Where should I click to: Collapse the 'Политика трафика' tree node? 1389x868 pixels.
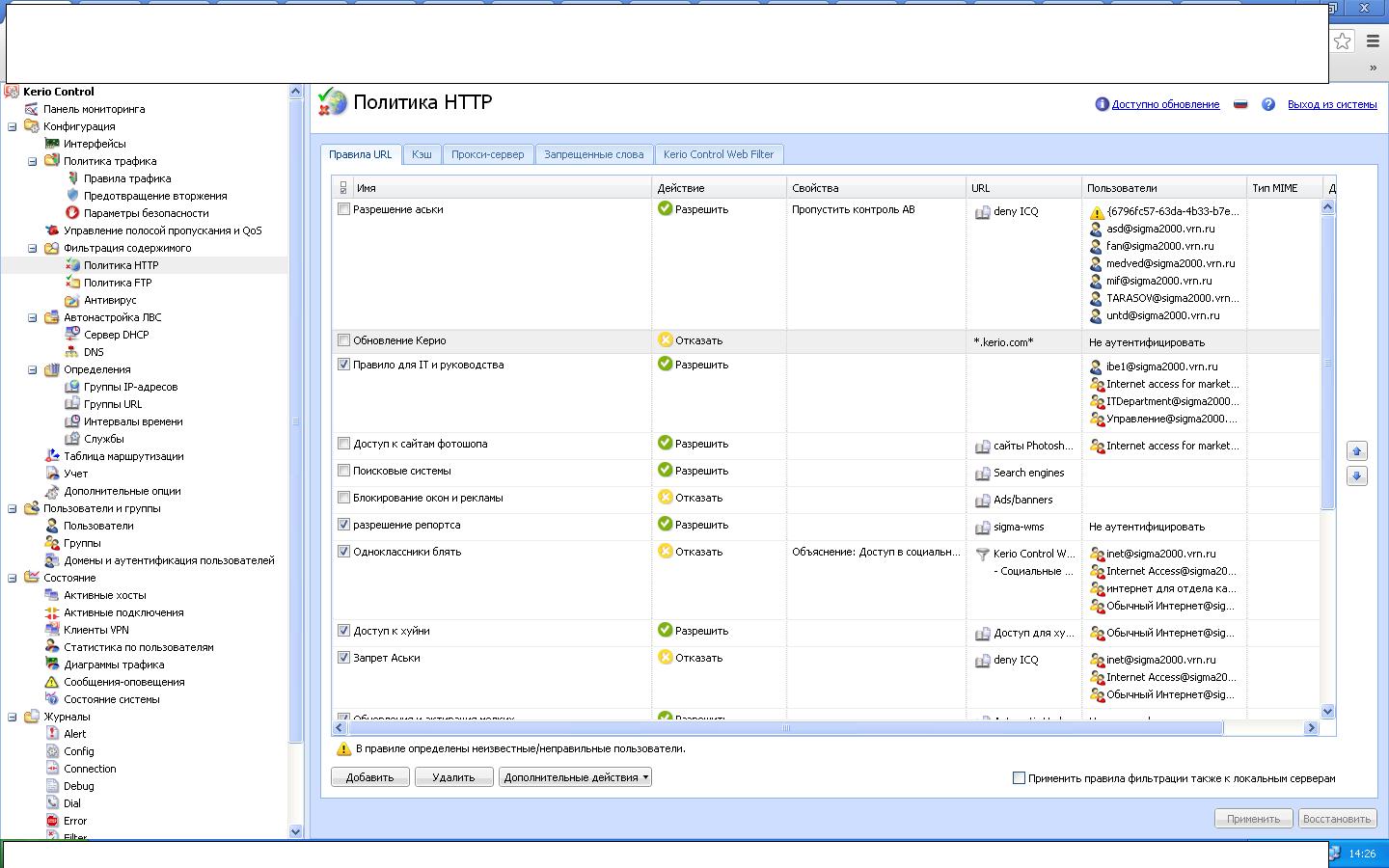coord(32,161)
